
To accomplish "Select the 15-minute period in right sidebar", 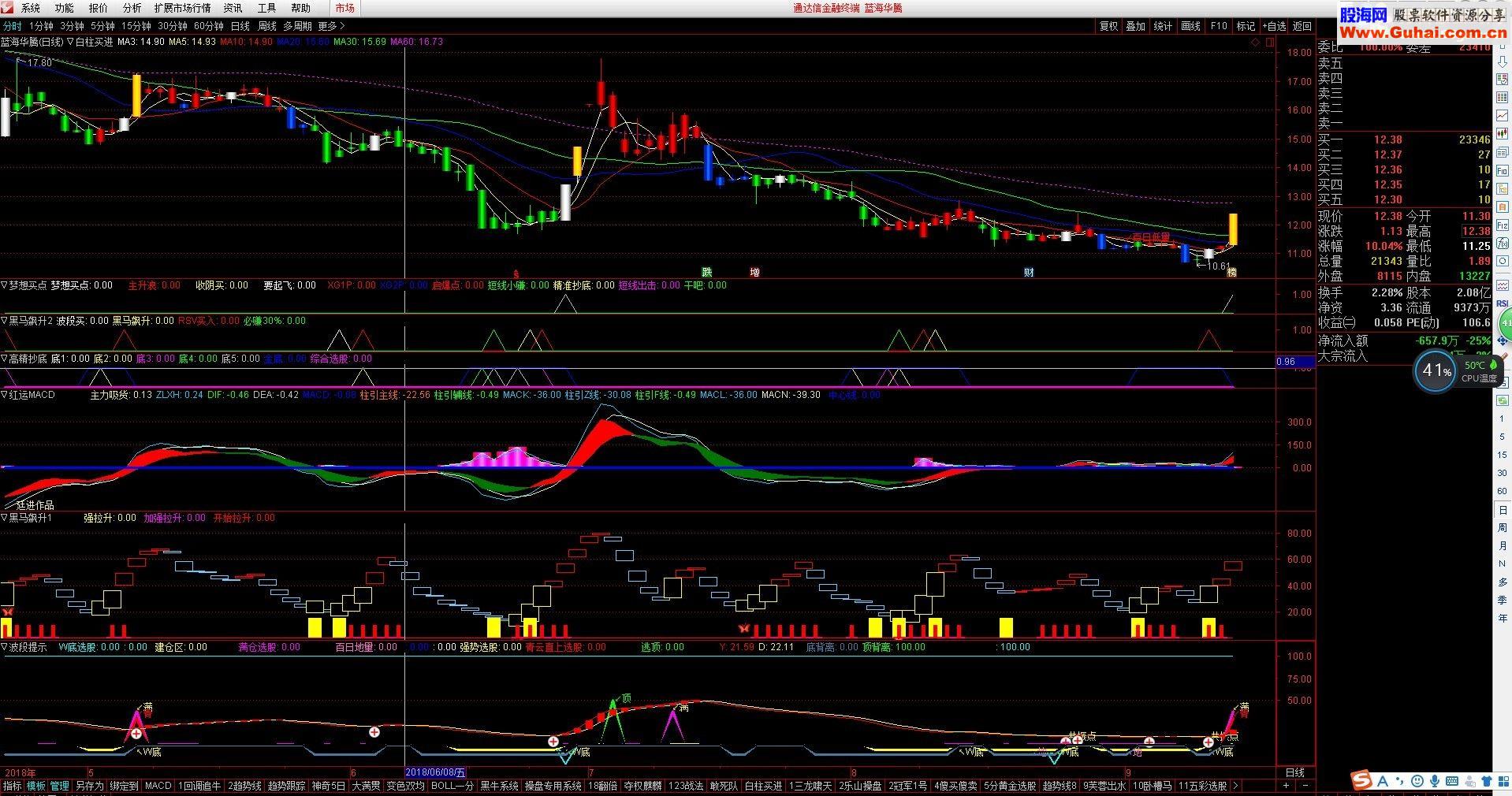I will [x=1503, y=455].
